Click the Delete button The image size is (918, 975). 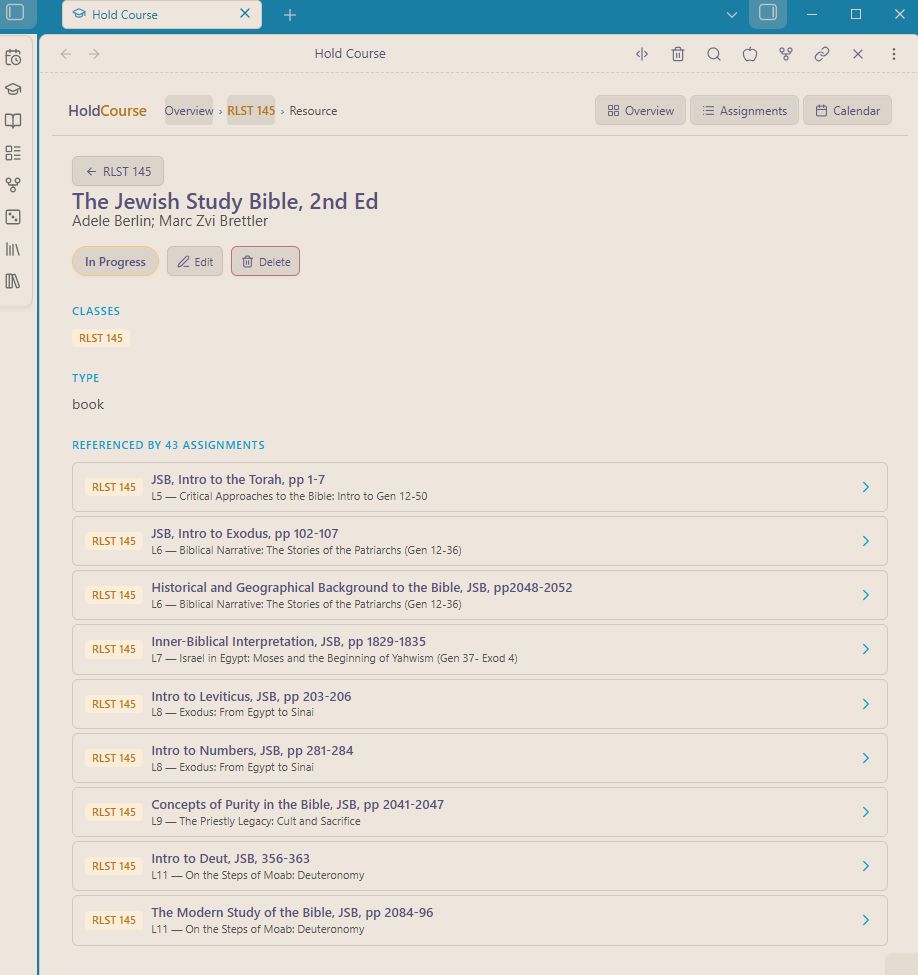(266, 262)
